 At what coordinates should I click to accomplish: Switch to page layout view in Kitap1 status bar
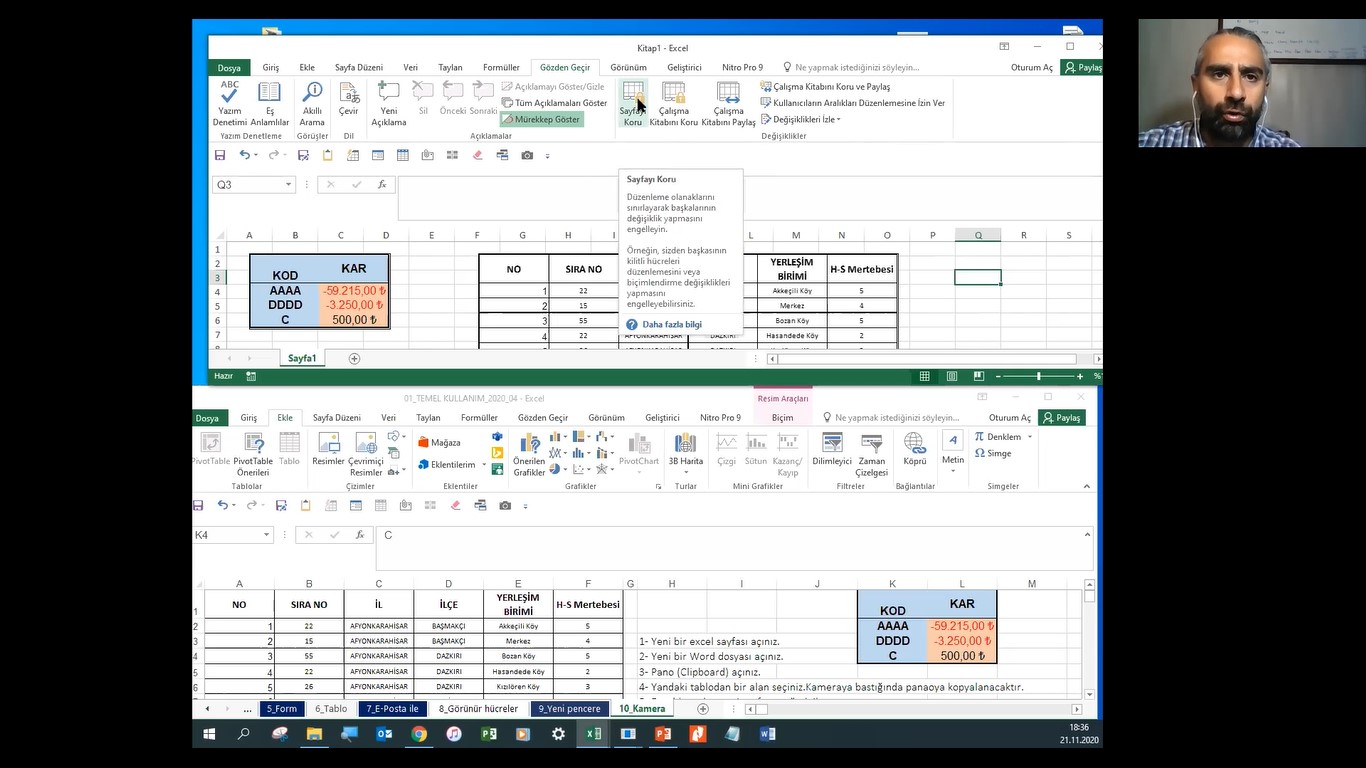[x=950, y=376]
